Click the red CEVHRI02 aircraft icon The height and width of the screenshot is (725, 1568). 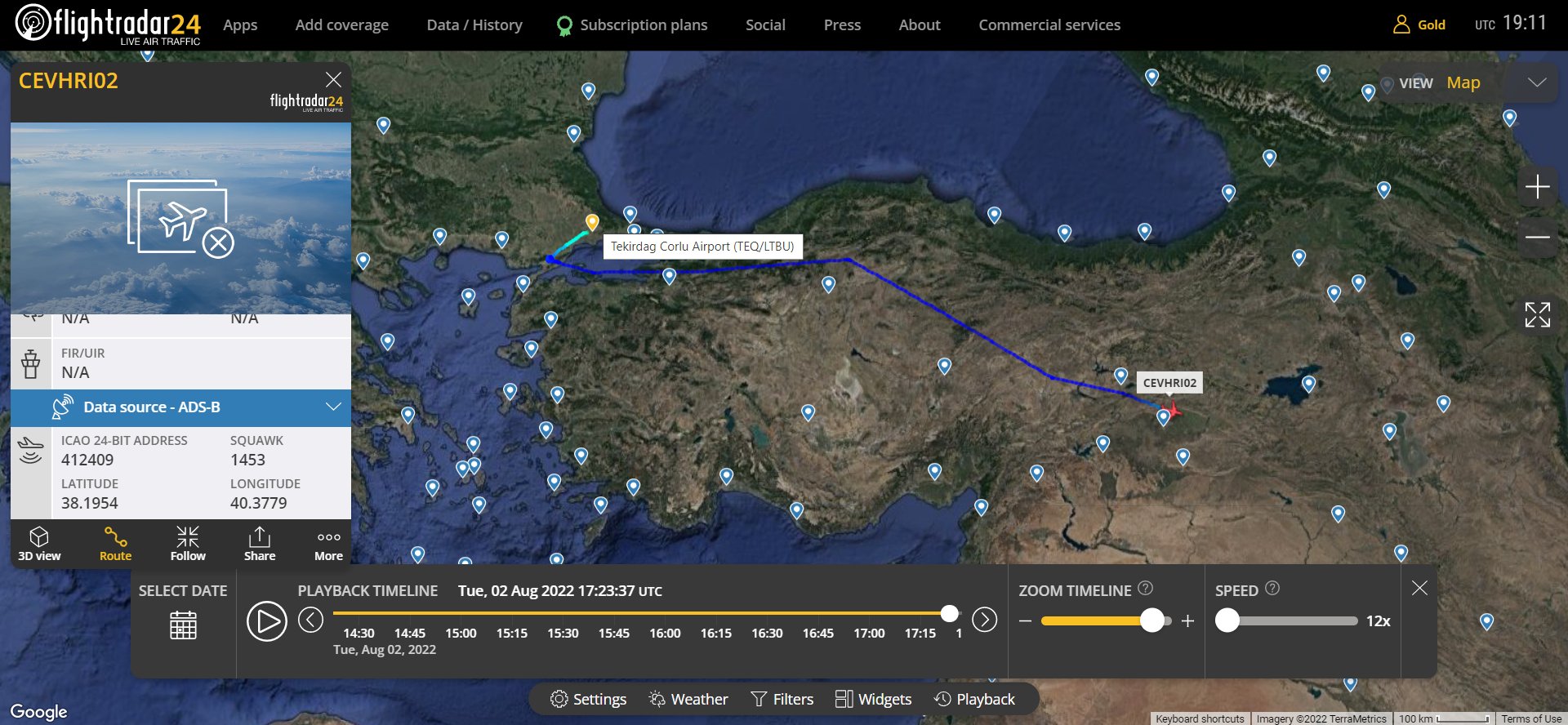[x=1173, y=409]
